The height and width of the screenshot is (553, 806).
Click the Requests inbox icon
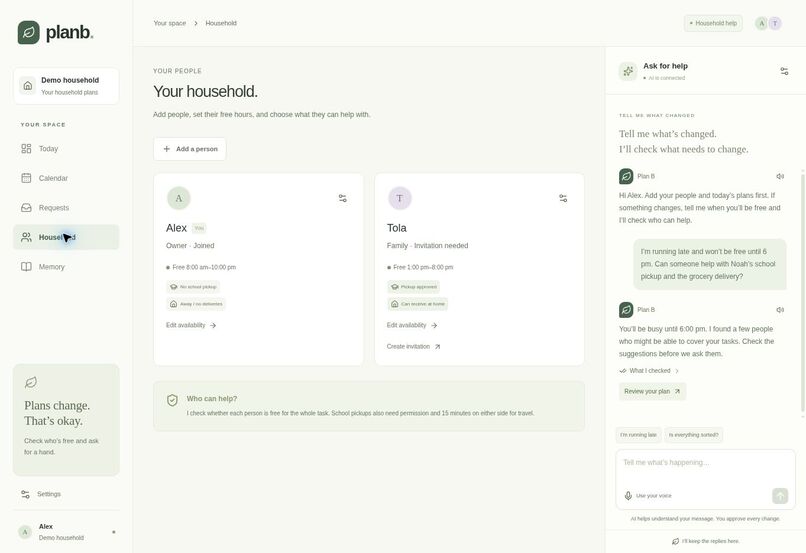(26, 208)
